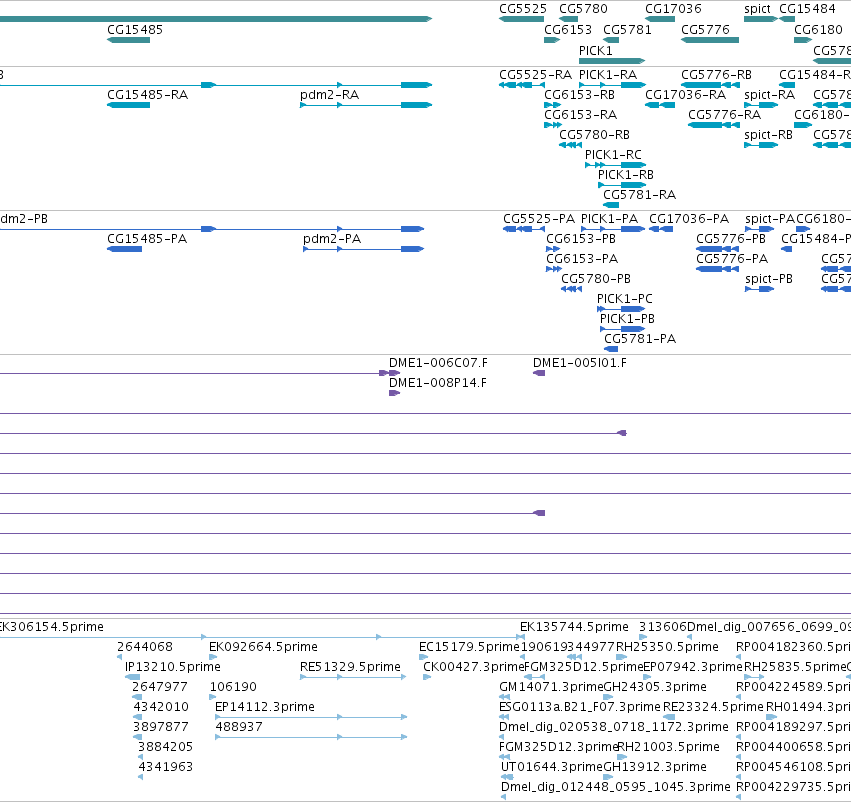Click the CG17036-RA transcript label
The width and height of the screenshot is (851, 802).
[685, 95]
